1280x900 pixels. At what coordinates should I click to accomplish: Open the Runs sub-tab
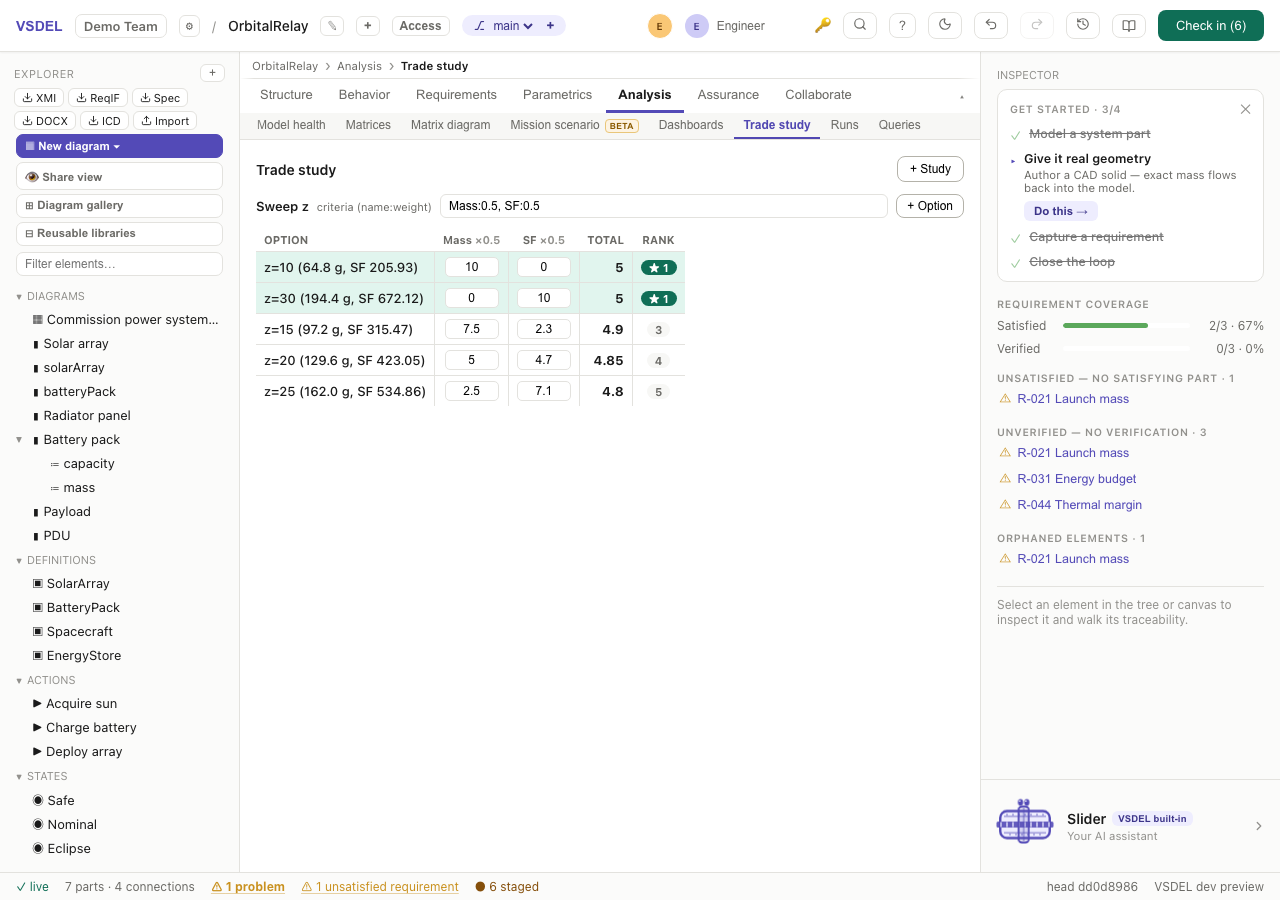coord(844,125)
